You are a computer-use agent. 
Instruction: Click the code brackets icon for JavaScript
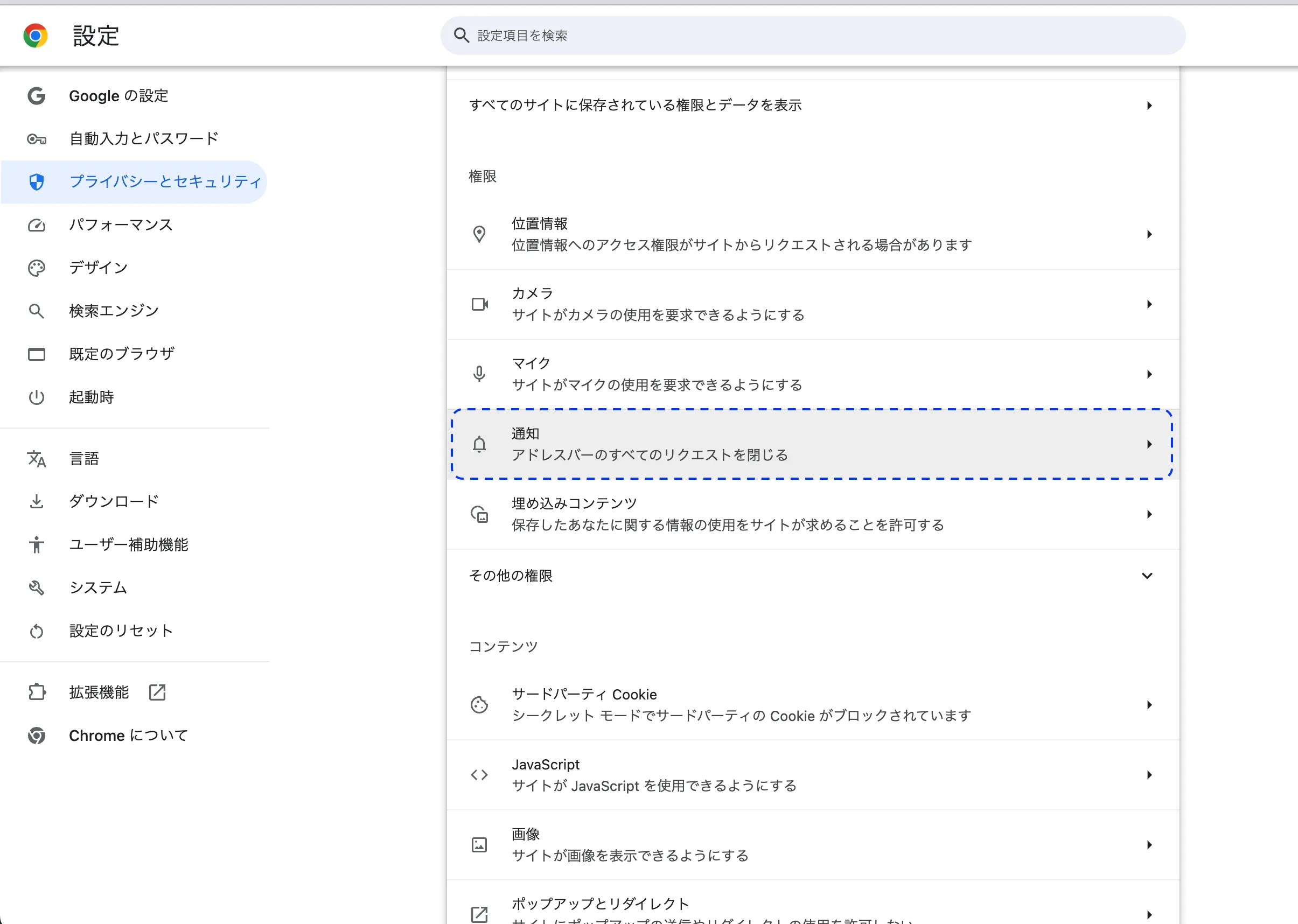pyautogui.click(x=479, y=775)
